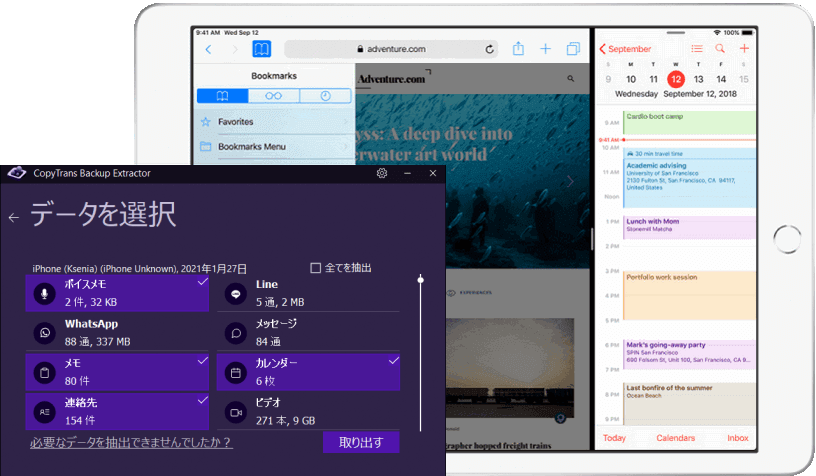Open Cardio boot camp event

pyautogui.click(x=689, y=122)
